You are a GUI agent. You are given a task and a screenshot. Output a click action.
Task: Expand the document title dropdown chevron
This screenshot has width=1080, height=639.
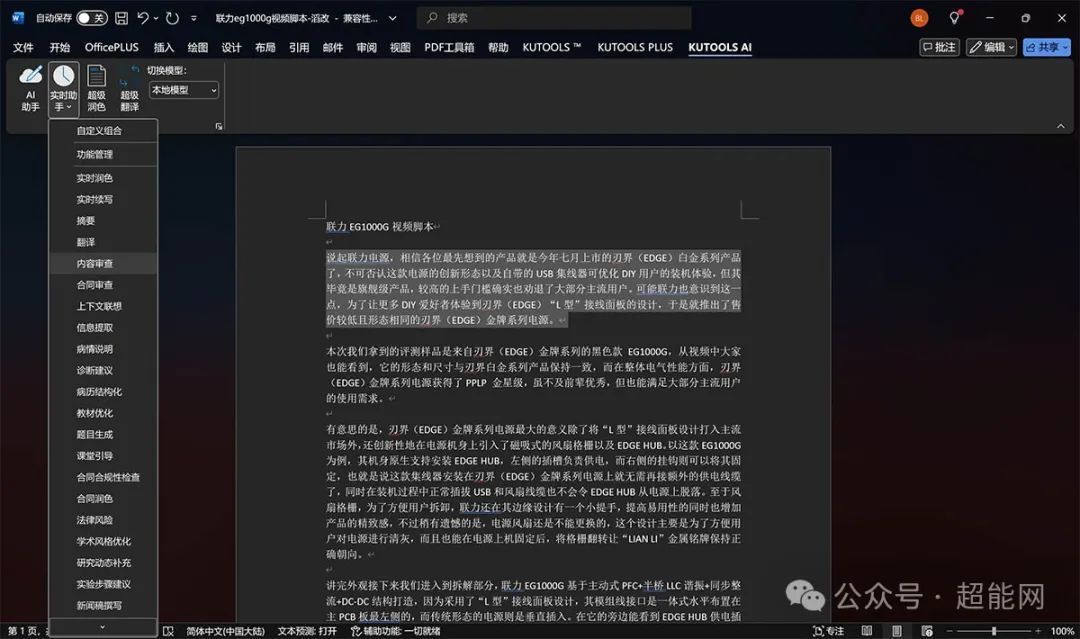point(393,19)
